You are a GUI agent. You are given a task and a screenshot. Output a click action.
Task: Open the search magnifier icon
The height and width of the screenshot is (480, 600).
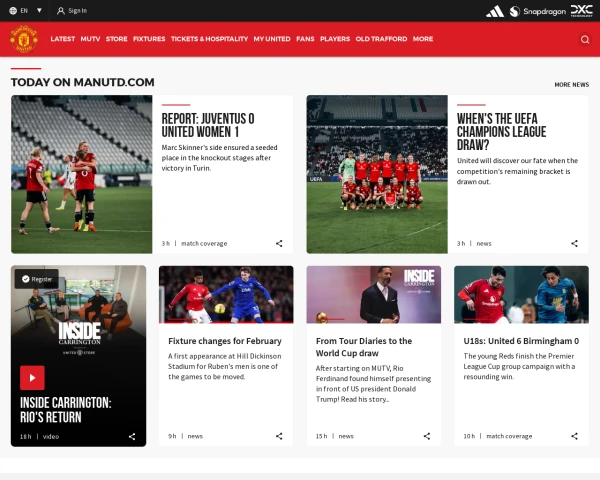(585, 39)
